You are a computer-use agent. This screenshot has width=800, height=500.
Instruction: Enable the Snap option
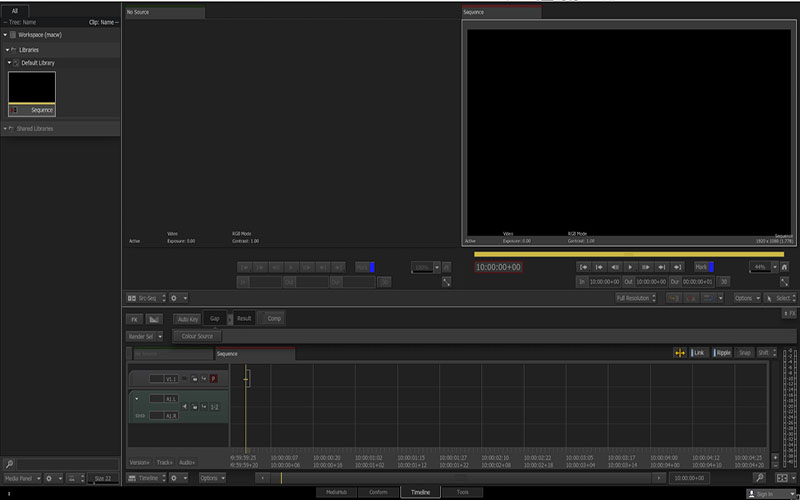tap(744, 353)
